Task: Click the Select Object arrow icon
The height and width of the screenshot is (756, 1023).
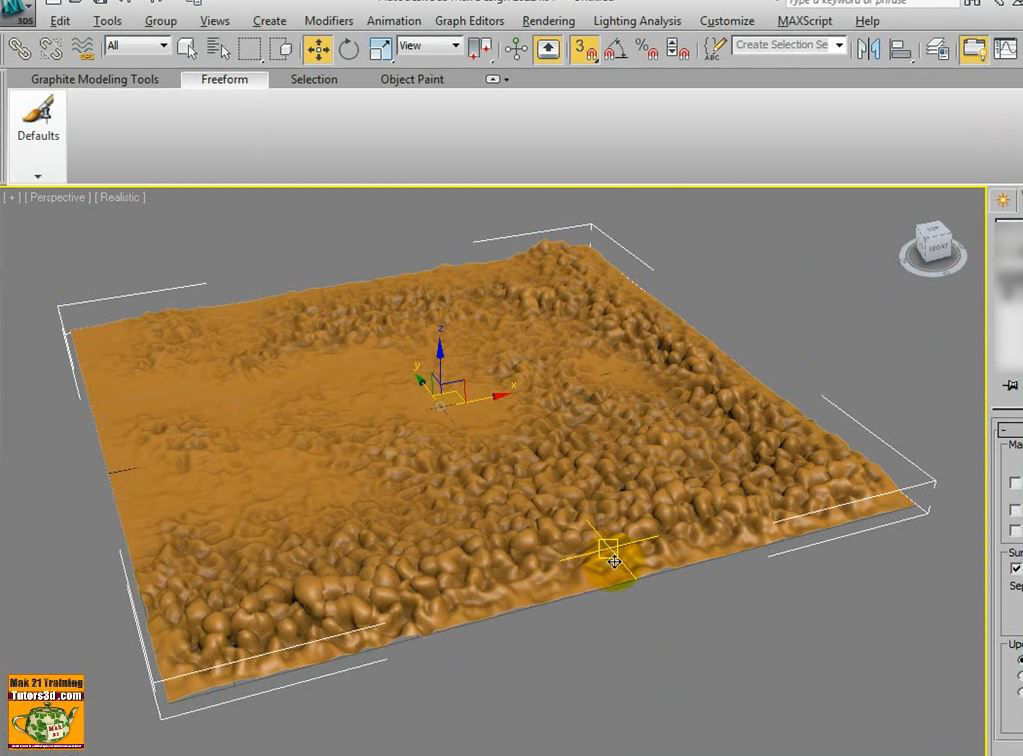Action: (186, 47)
